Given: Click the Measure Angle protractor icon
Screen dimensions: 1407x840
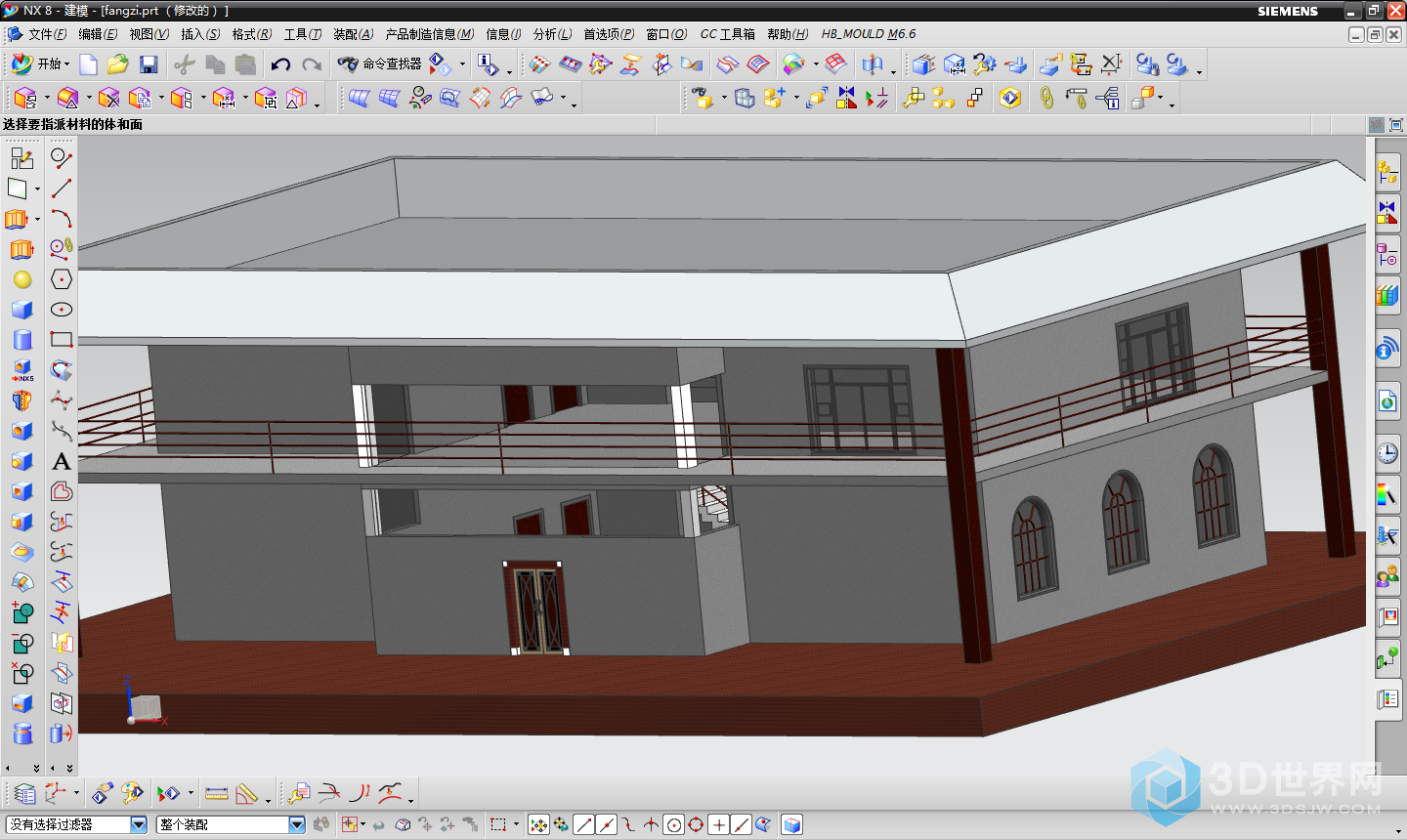Looking at the screenshot, I should coord(246,793).
